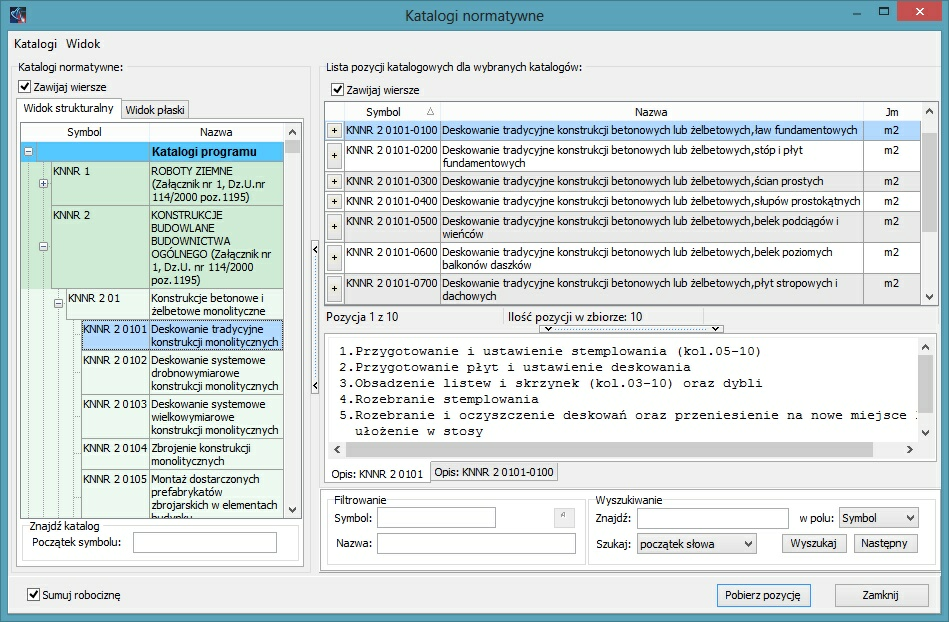Viewport: 949px width, 622px height.
Task: Select tree item KNNR 2 0101
Action: [x=182, y=335]
